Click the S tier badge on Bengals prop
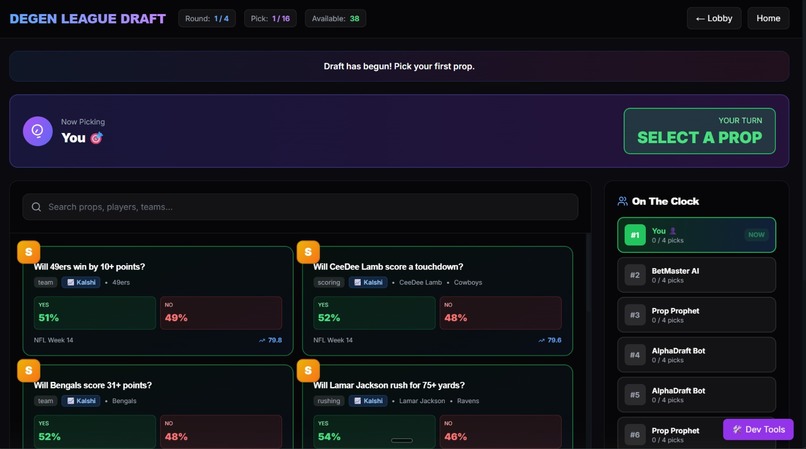 tap(29, 370)
